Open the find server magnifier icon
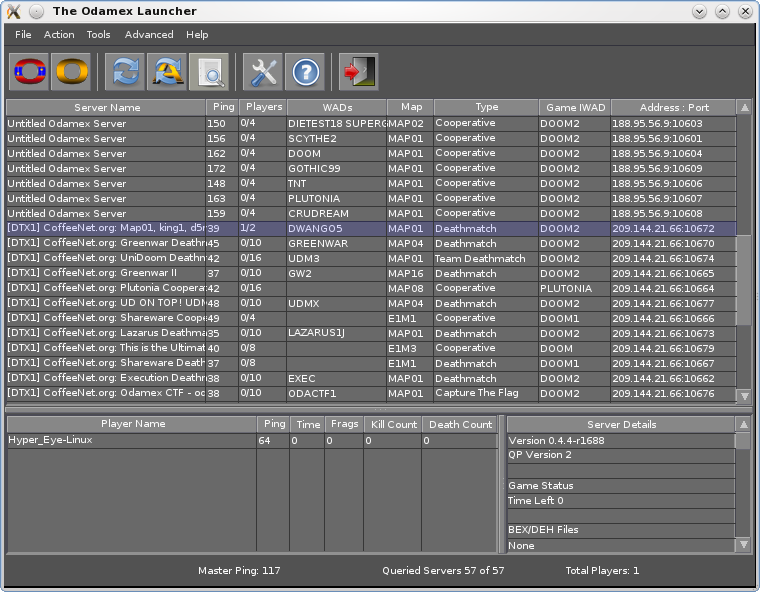760x592 pixels. [x=209, y=72]
